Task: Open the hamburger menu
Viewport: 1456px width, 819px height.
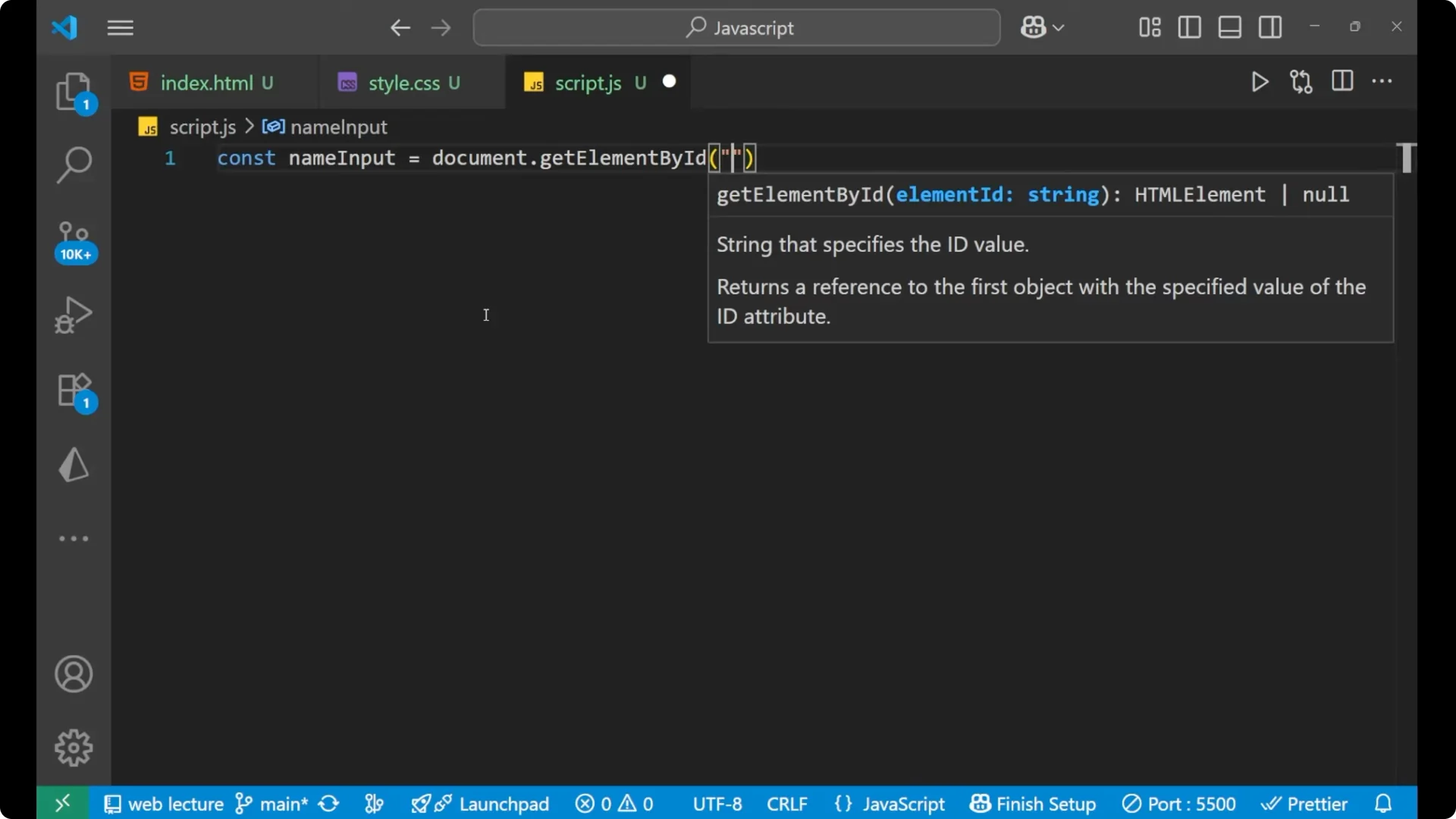Action: (x=120, y=27)
